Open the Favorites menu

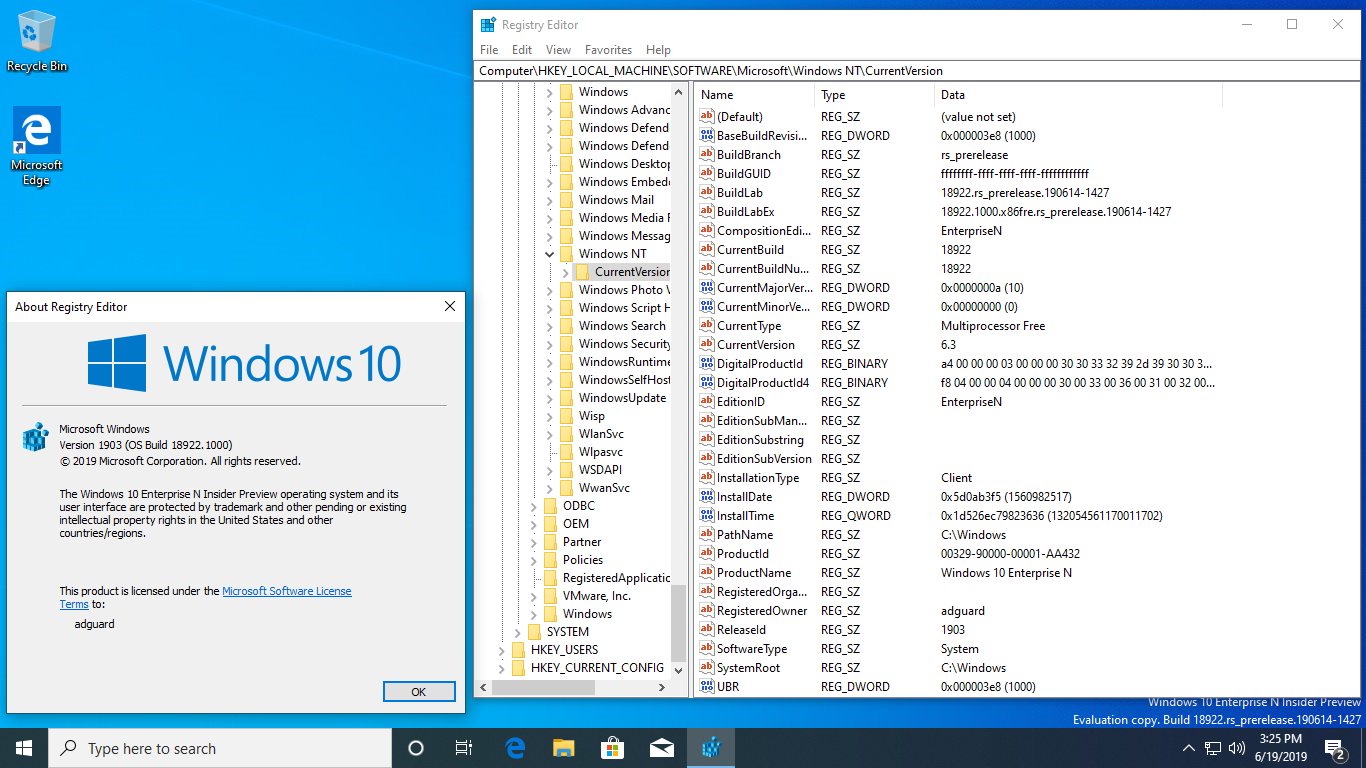coord(608,49)
